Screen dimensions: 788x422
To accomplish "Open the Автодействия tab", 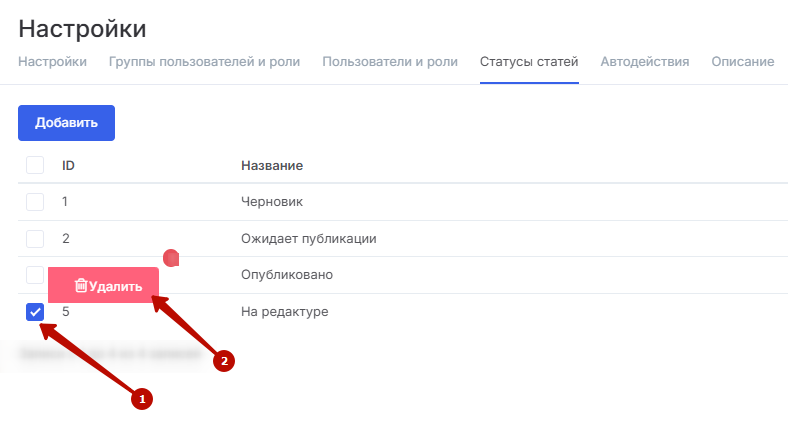I will click(645, 62).
